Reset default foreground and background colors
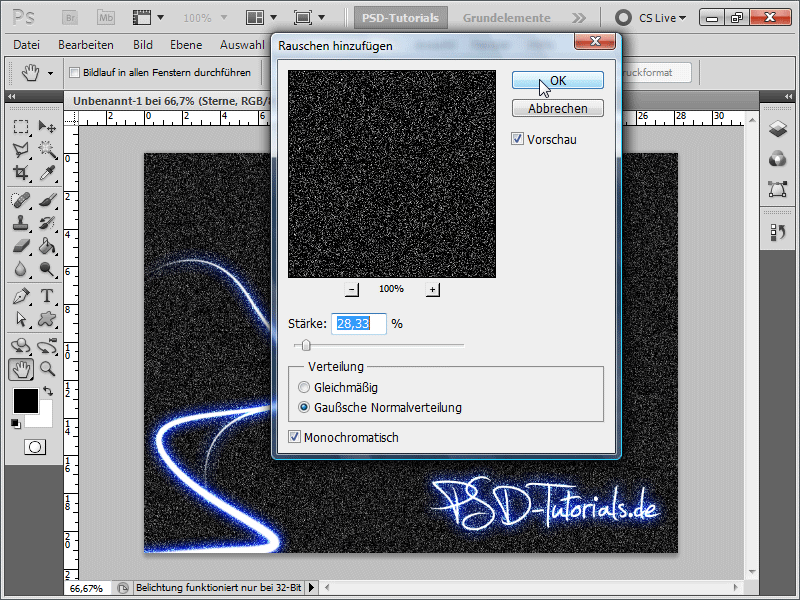 click(x=16, y=423)
